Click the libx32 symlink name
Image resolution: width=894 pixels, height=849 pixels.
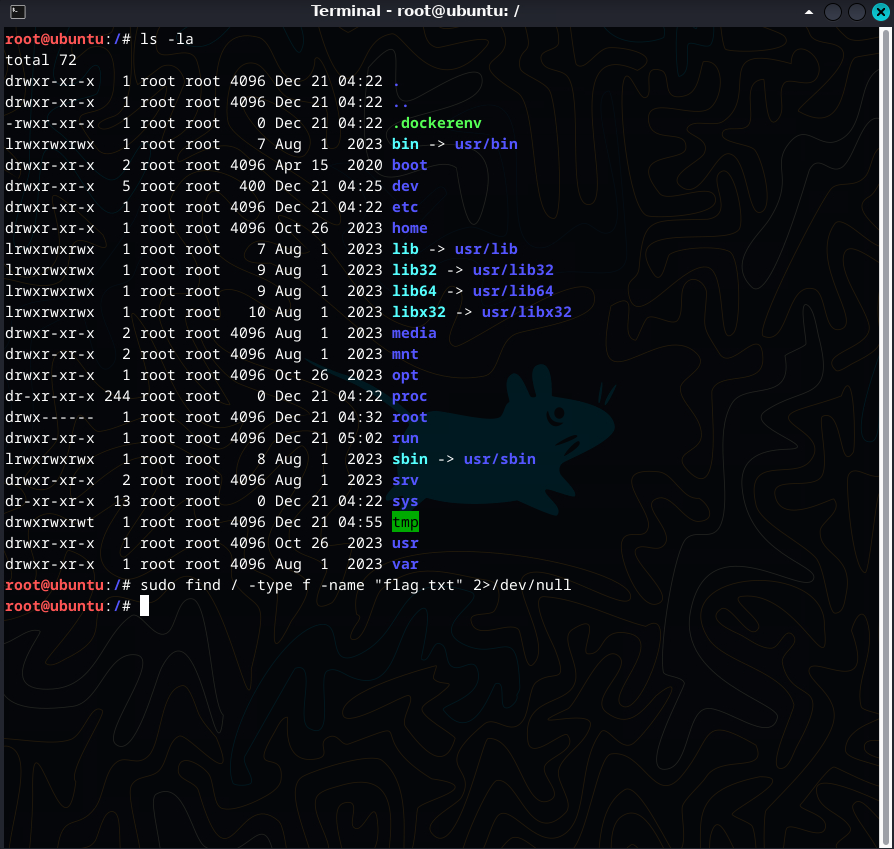click(418, 312)
